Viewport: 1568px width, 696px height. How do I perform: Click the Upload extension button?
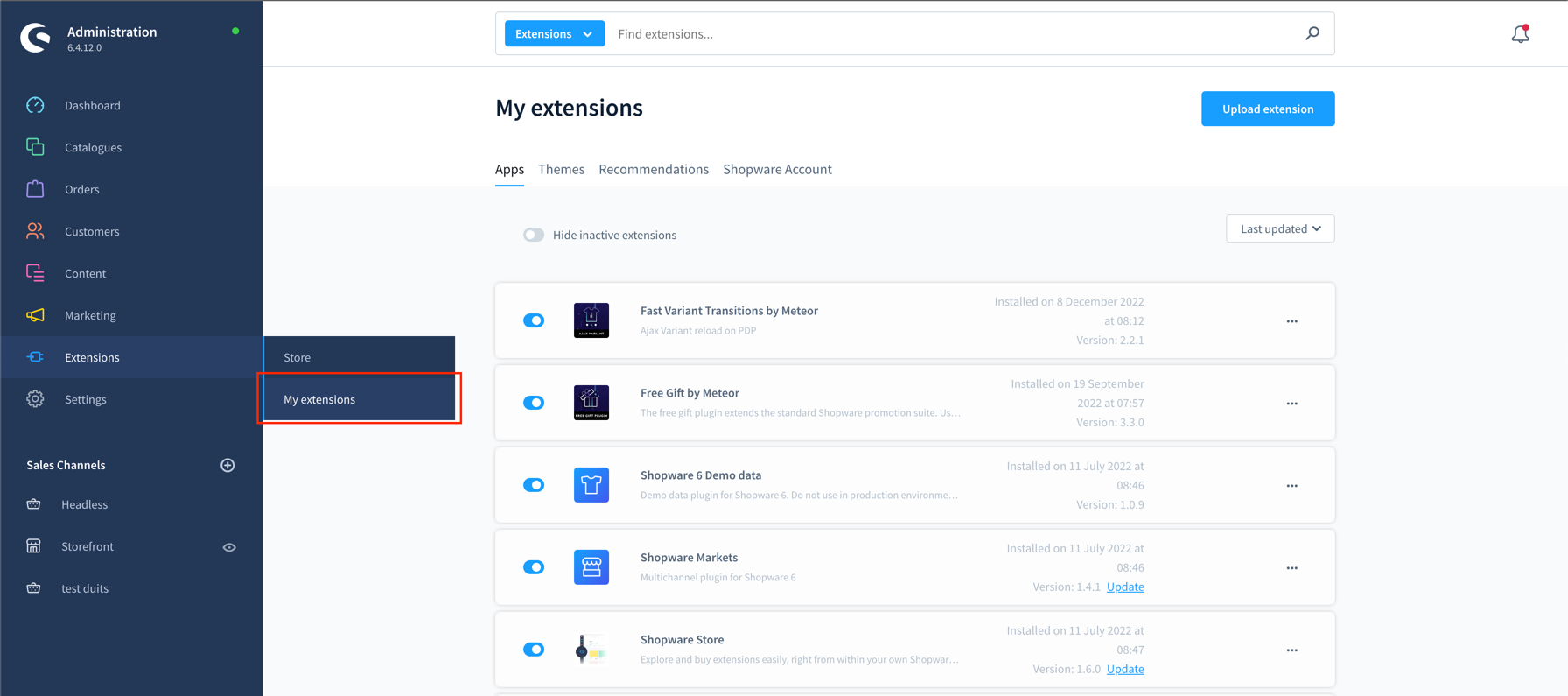[1268, 109]
